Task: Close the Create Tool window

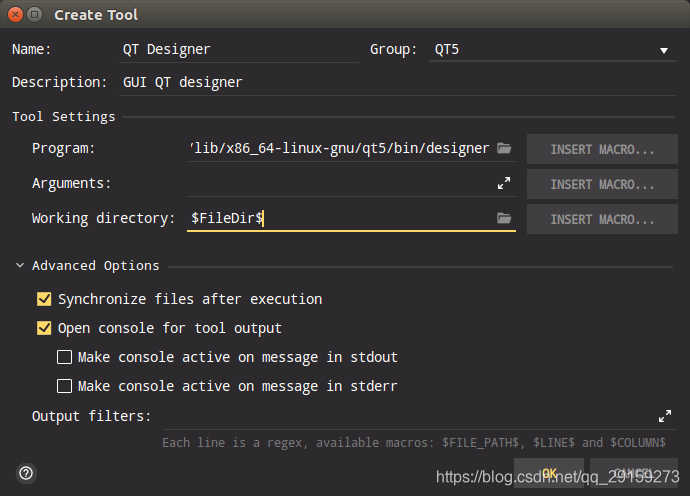Action: 15,15
